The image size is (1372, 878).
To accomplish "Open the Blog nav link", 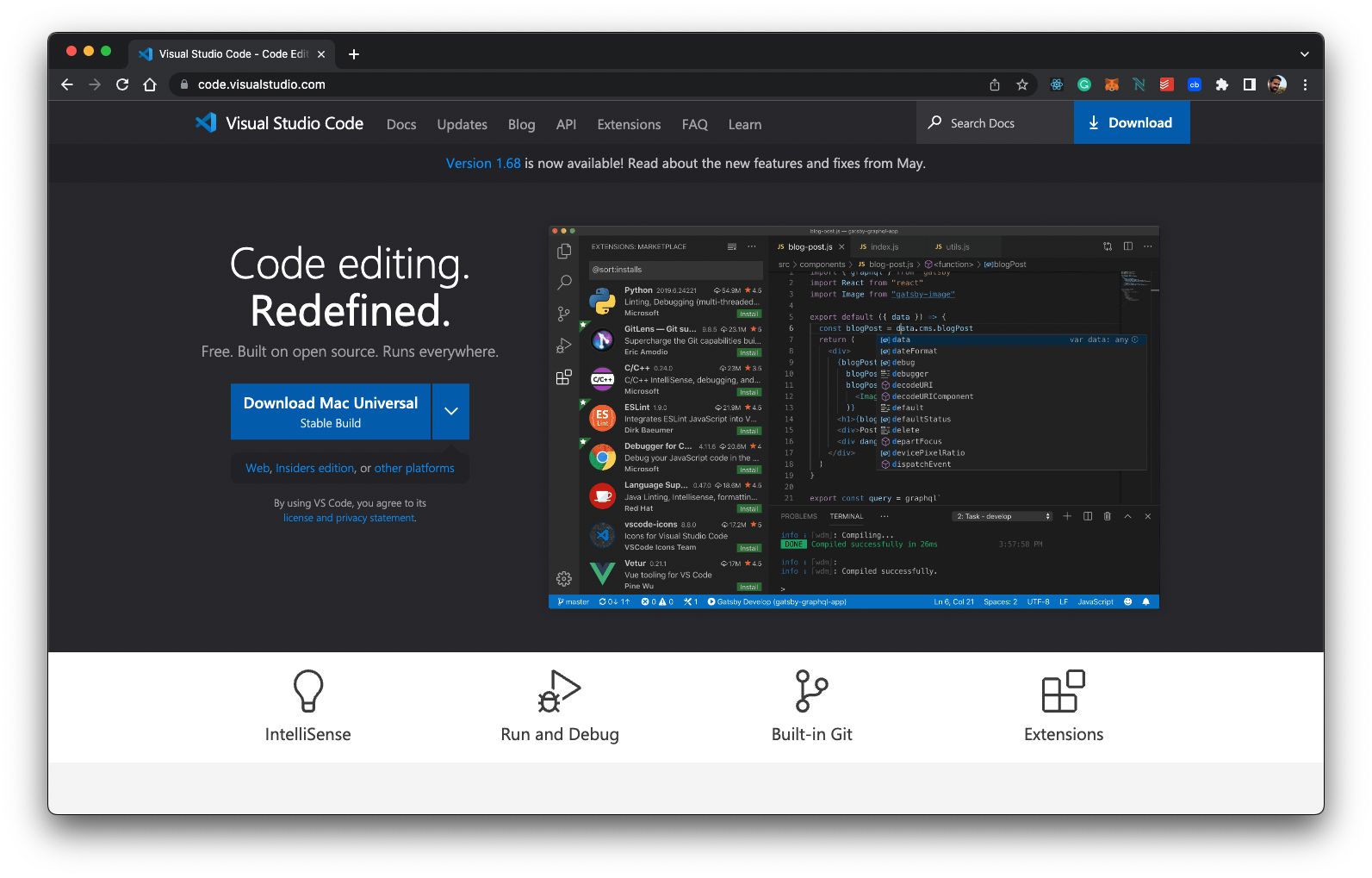I will 522,124.
